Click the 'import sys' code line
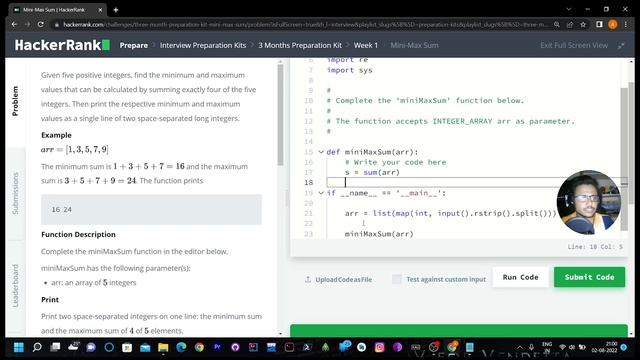Viewport: 640px width, 360px height. click(x=349, y=70)
